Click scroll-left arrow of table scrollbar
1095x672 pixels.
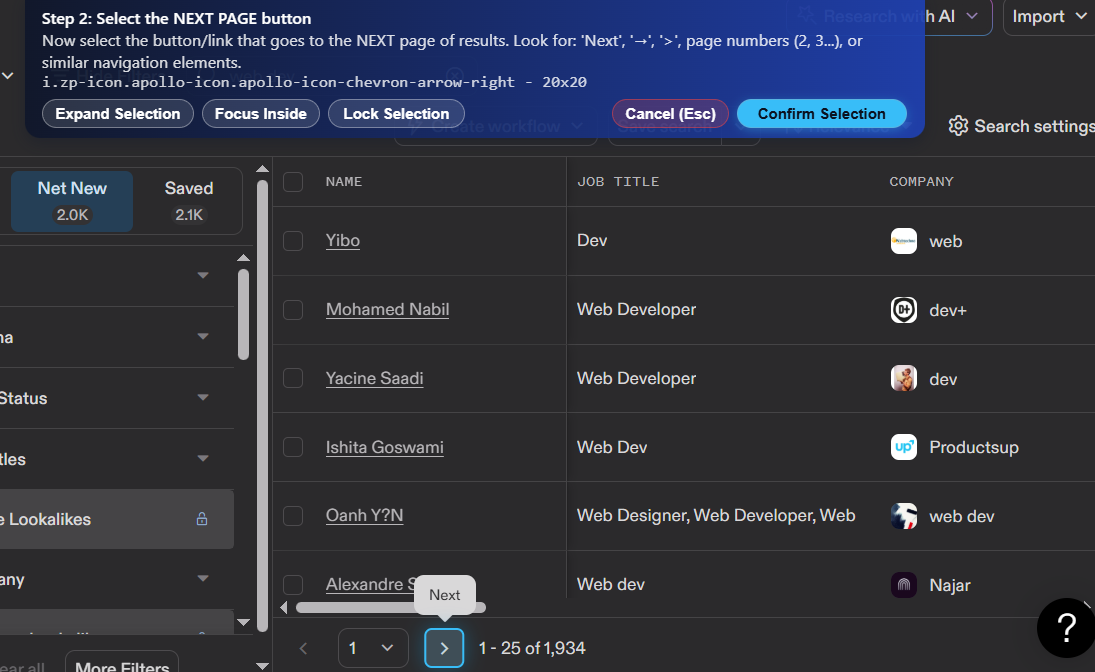pos(284,608)
